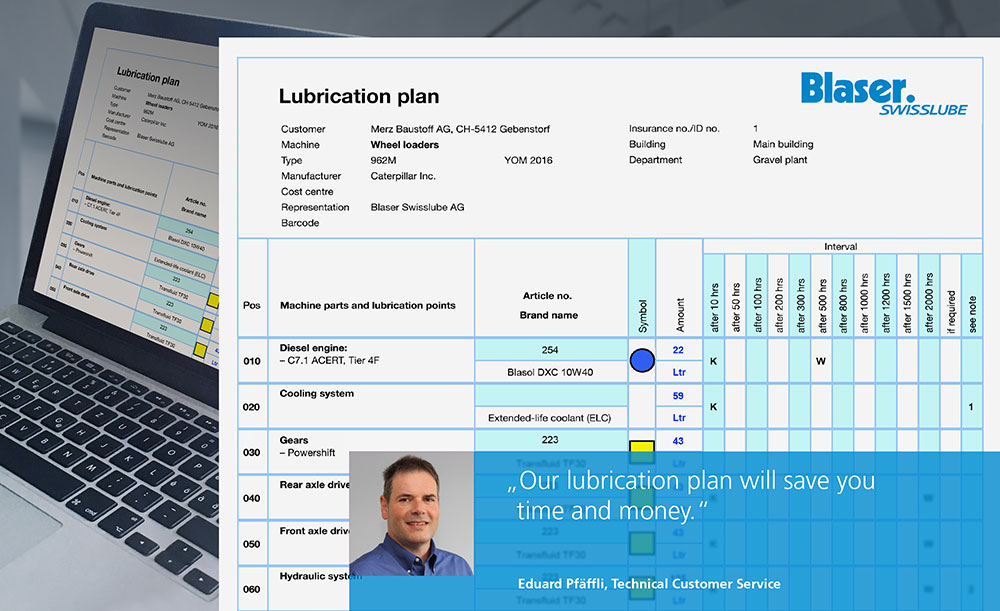Select the 'Wheel loaders' machine value
Image resolution: width=1000 pixels, height=611 pixels.
[x=404, y=145]
